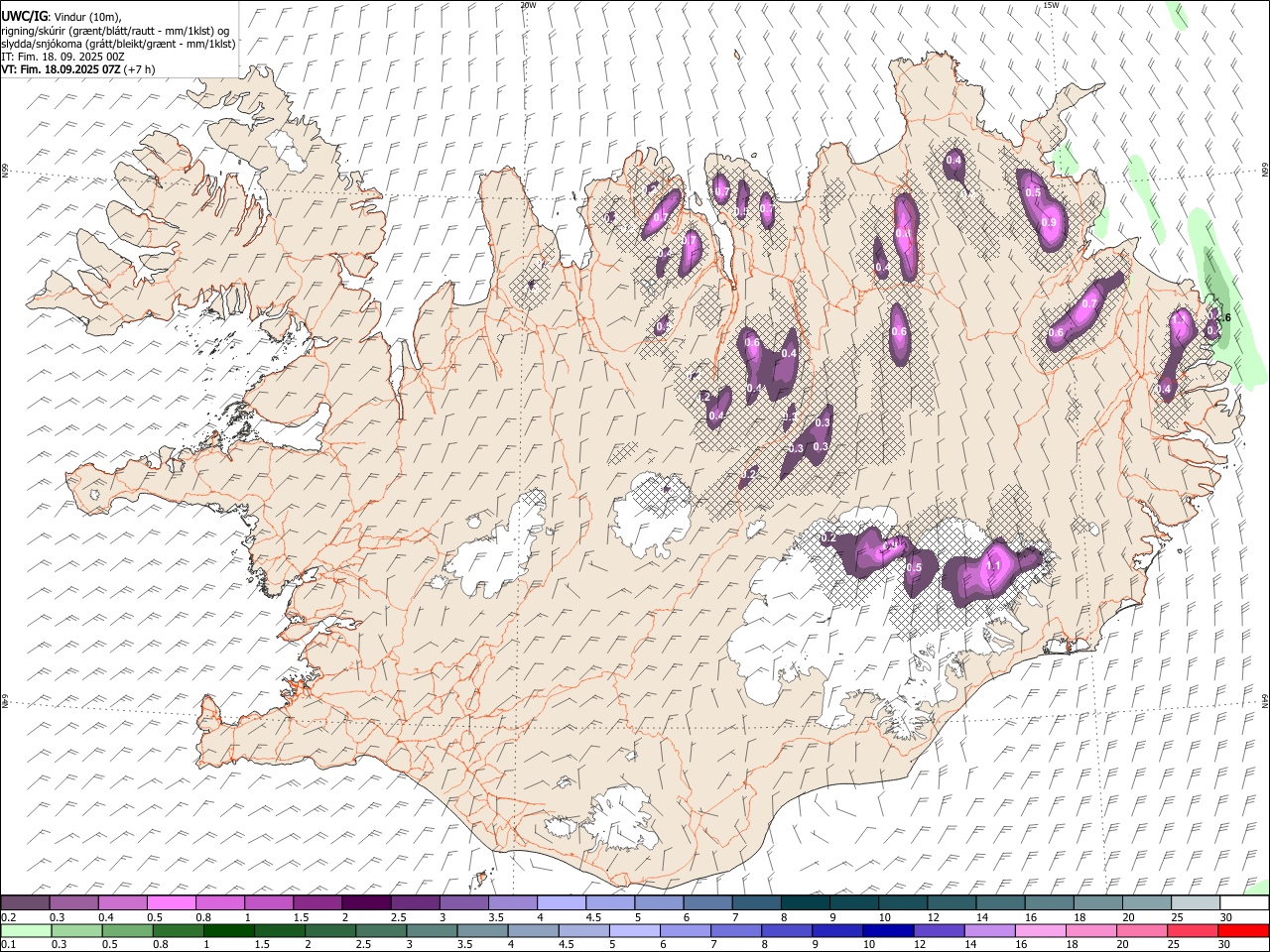Click the '0.1' scale label in the rain row

[8, 944]
